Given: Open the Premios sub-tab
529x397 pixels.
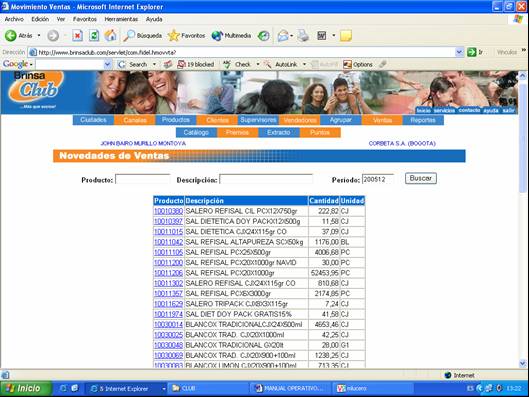Looking at the screenshot, I should (238, 133).
